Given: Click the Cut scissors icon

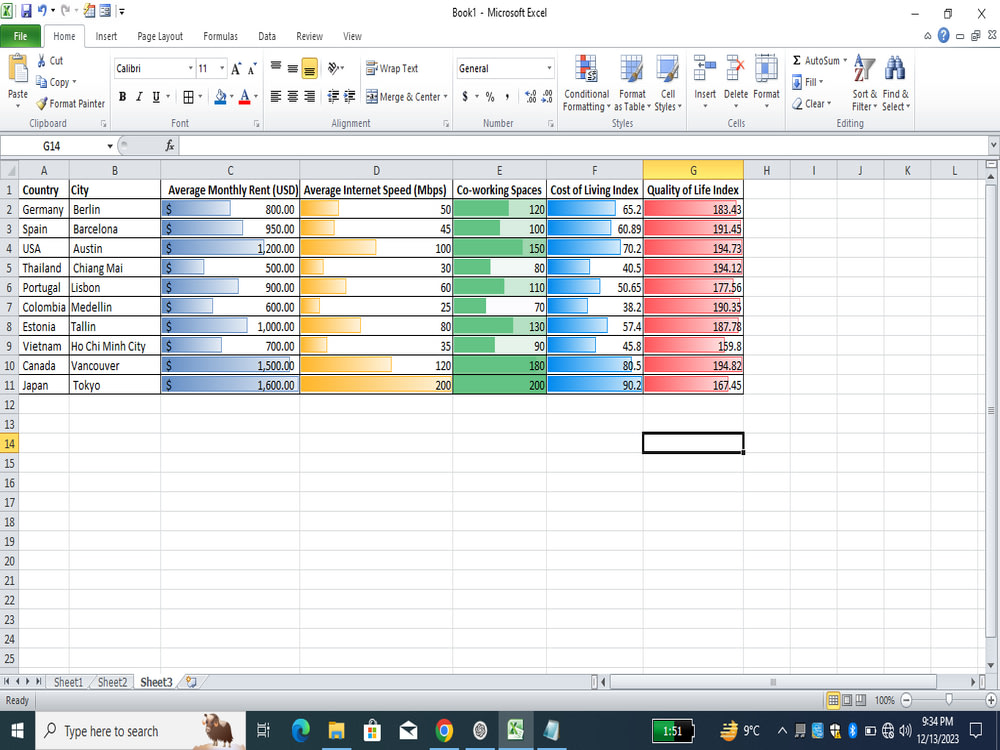Looking at the screenshot, I should coord(41,61).
